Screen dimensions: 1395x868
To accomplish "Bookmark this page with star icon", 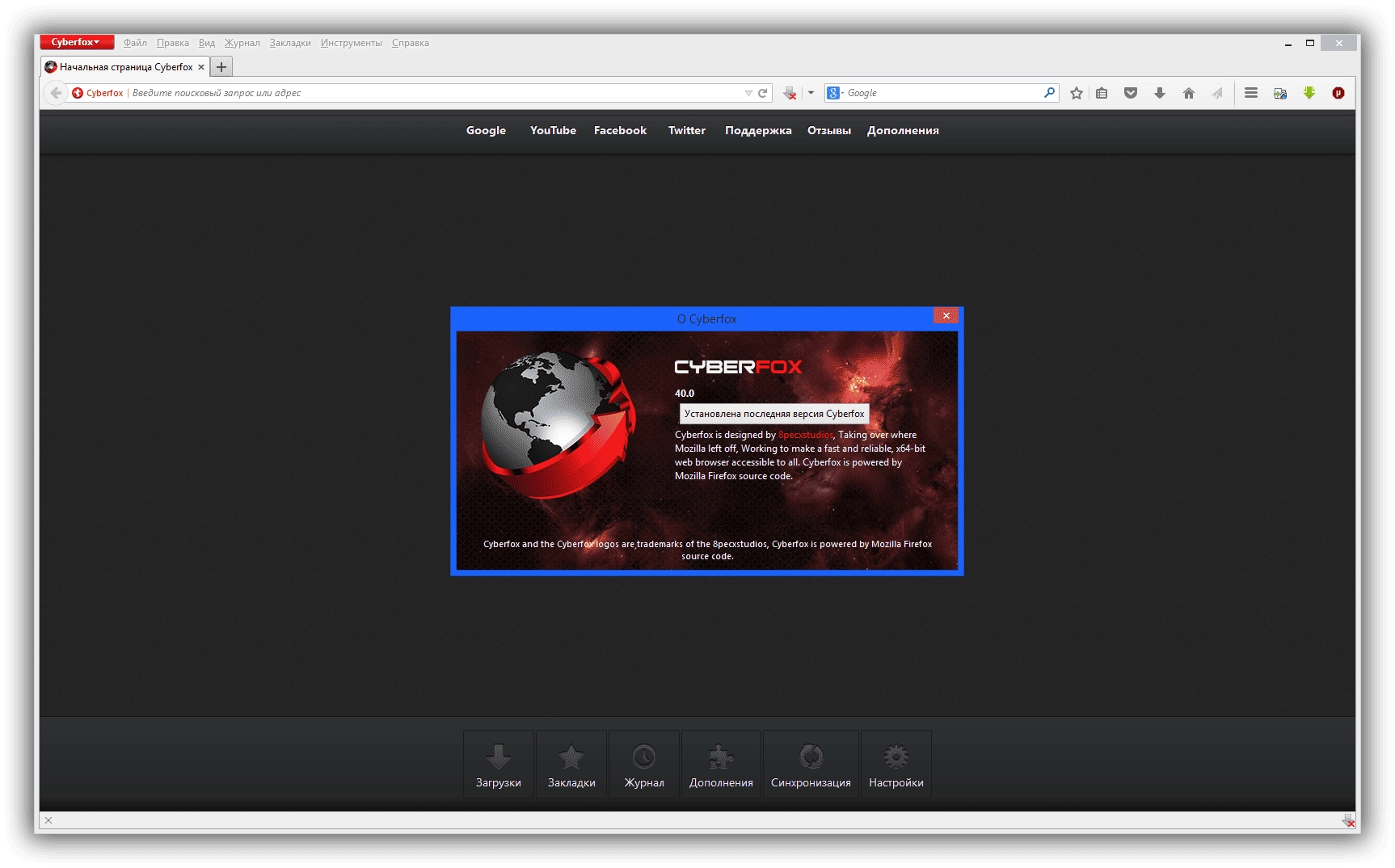I will coord(1077,93).
